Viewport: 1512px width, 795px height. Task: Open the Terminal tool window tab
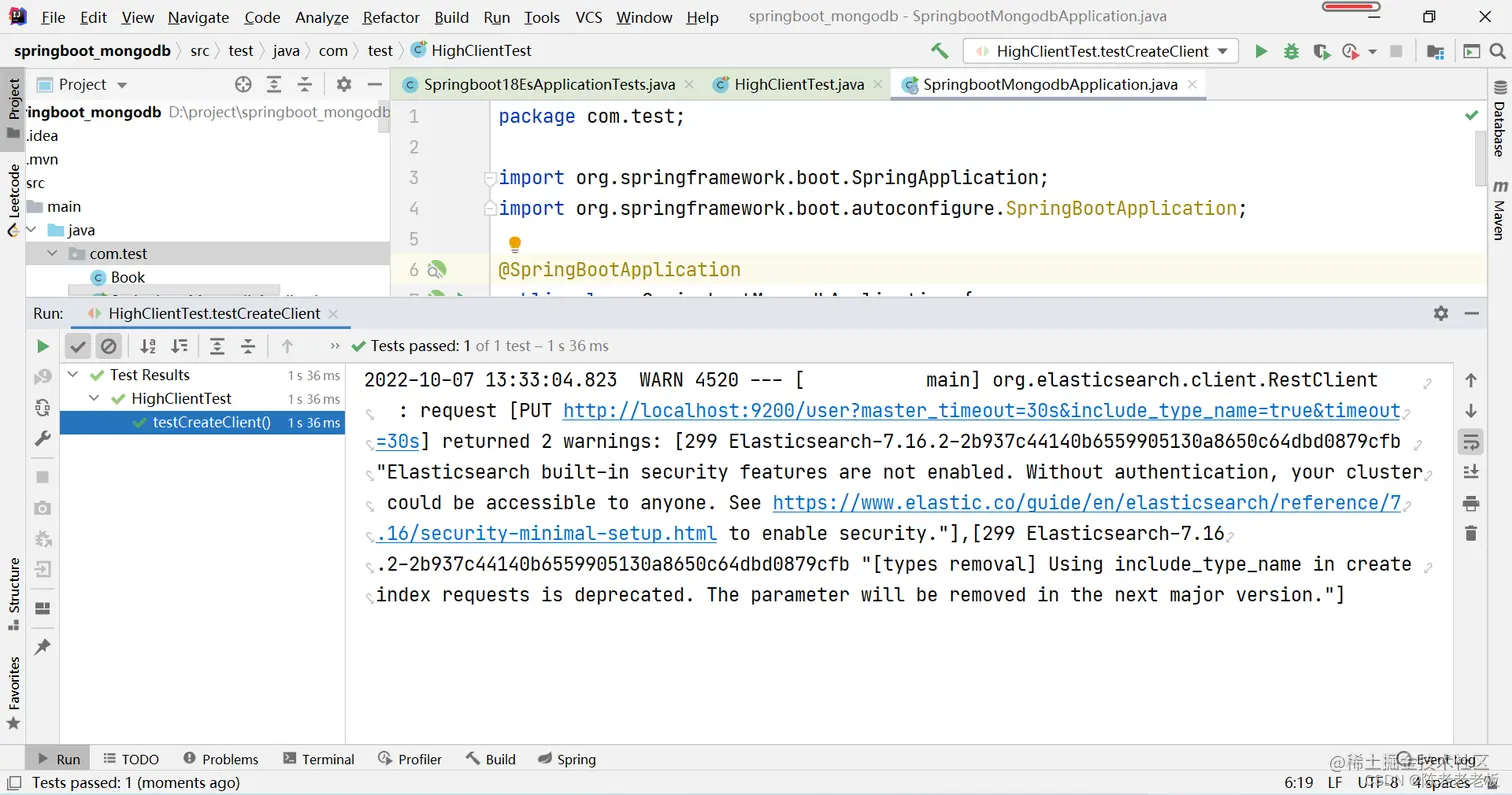point(318,759)
